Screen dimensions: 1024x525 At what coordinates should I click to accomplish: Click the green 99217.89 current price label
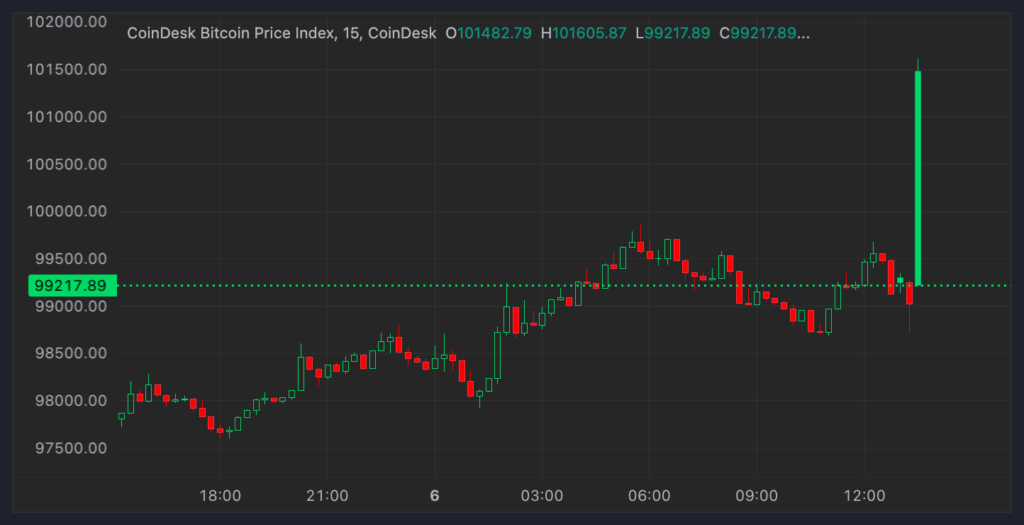(69, 285)
